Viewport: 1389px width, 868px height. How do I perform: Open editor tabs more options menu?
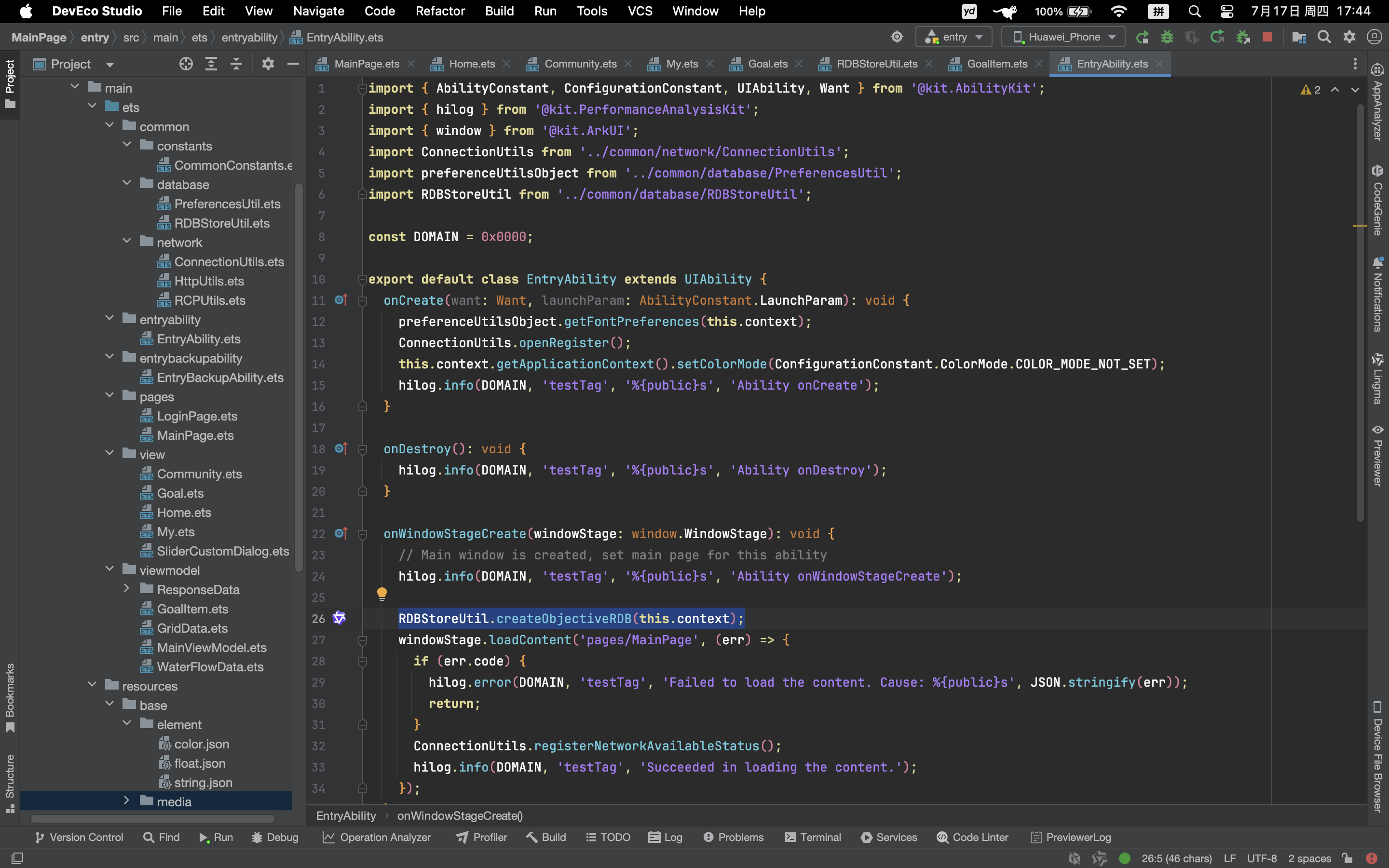[1355, 64]
